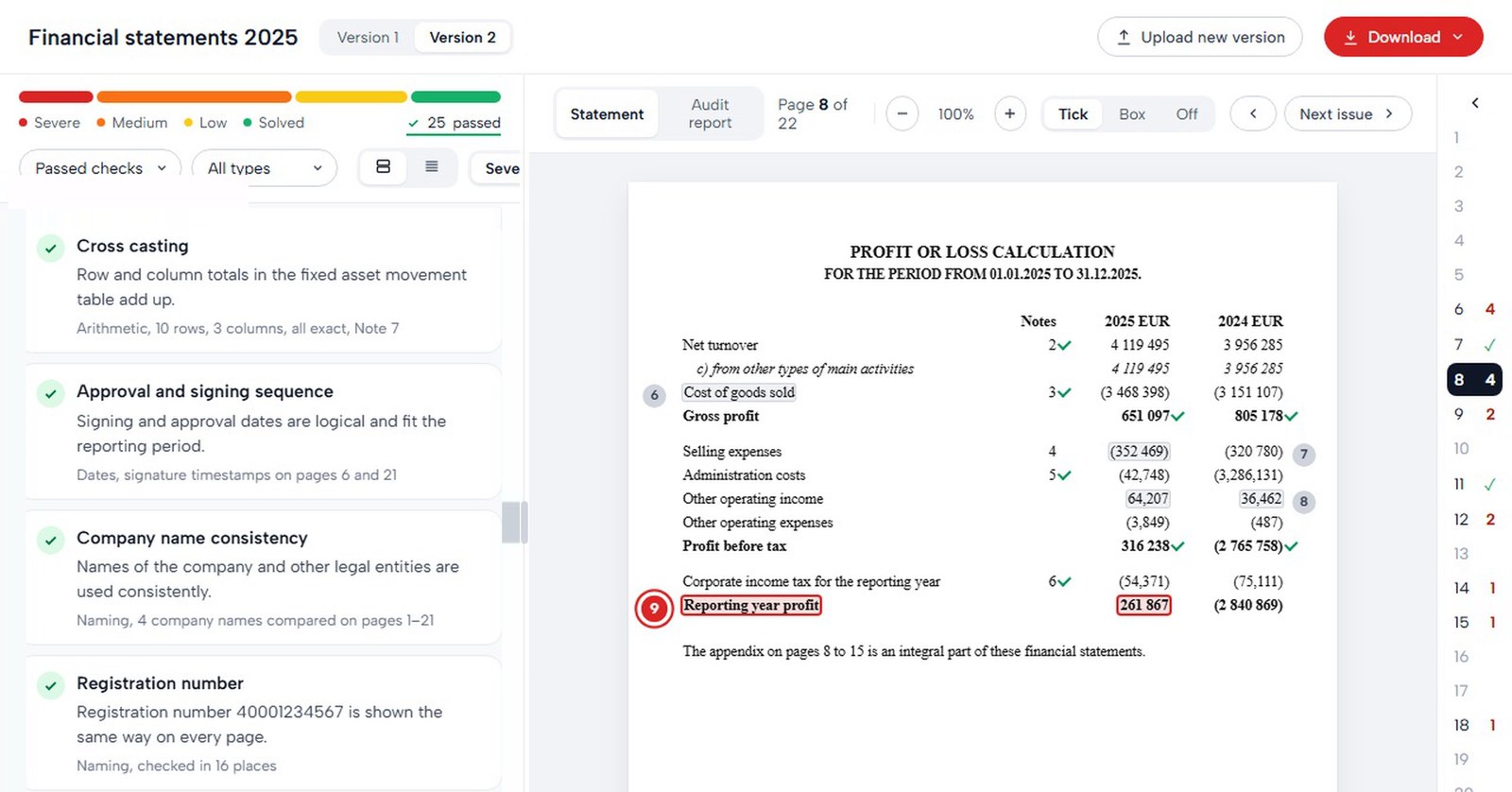Select Tick annotation mode
Viewport: 1512px width, 792px height.
tap(1073, 114)
